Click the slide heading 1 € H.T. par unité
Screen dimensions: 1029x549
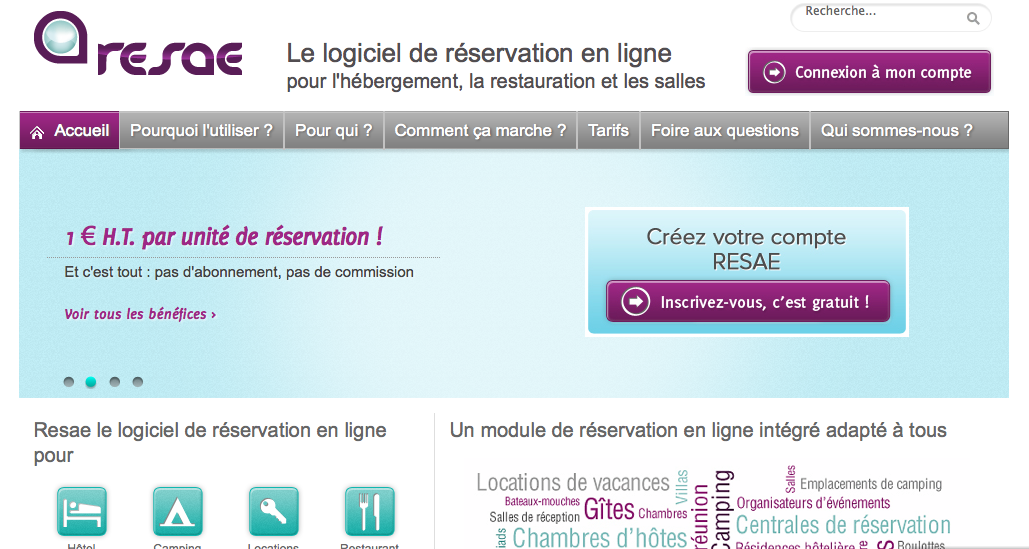(224, 237)
